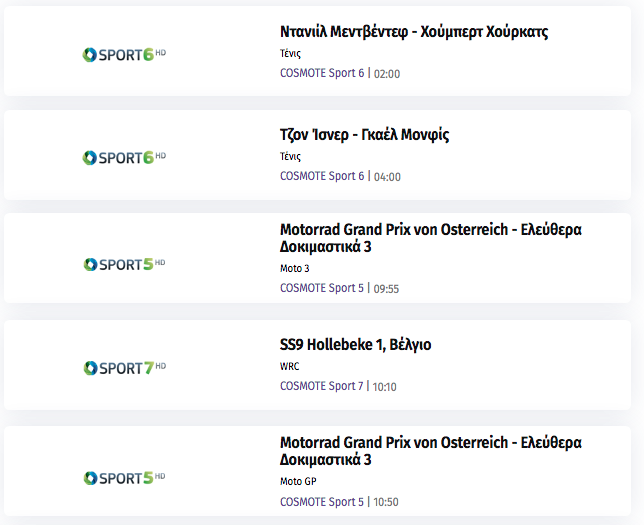The height and width of the screenshot is (525, 644).
Task: Select the Τένις label under the Medvedev match
Action: (290, 53)
